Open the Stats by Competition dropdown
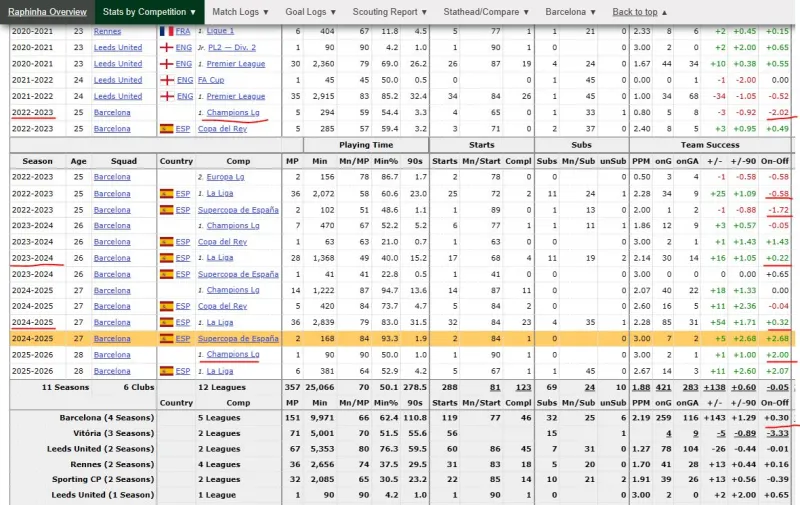 (150, 12)
